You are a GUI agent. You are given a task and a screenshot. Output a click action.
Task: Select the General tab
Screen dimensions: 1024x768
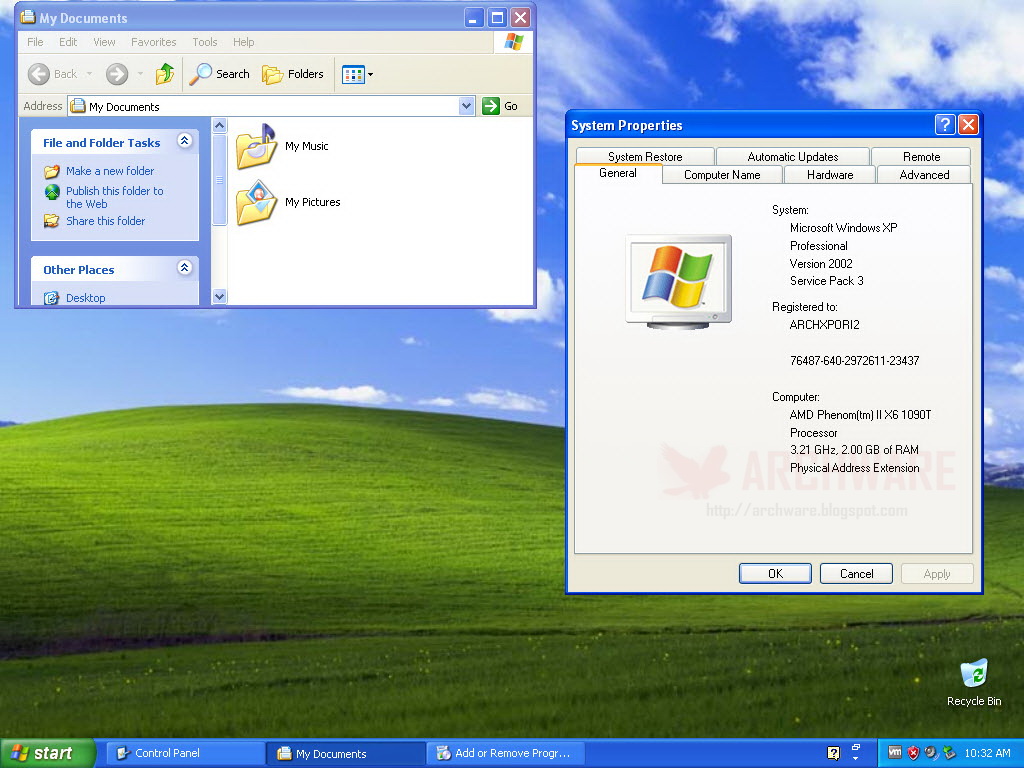coord(618,173)
